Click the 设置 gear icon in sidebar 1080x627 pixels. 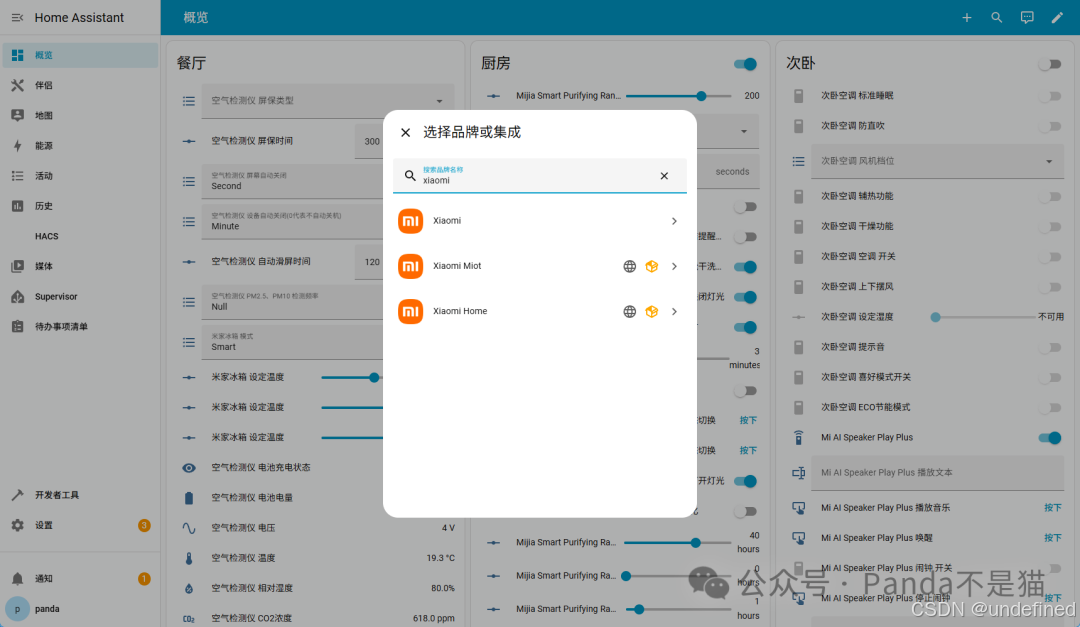[17, 525]
